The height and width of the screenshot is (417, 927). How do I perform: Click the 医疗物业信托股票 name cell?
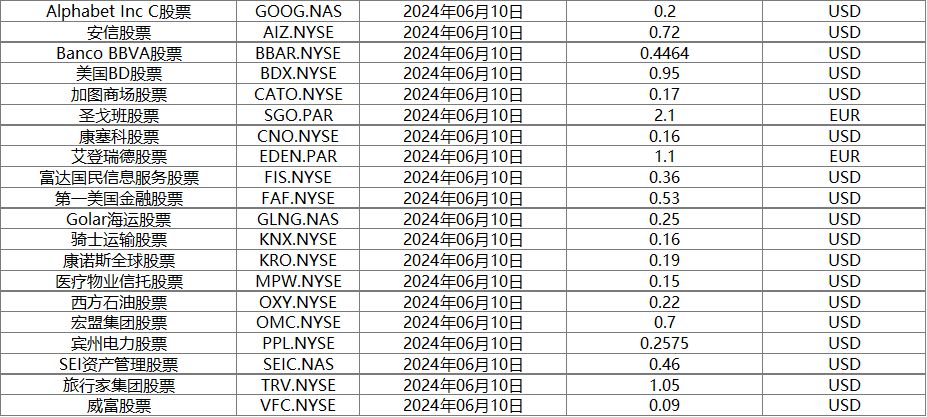coord(119,281)
